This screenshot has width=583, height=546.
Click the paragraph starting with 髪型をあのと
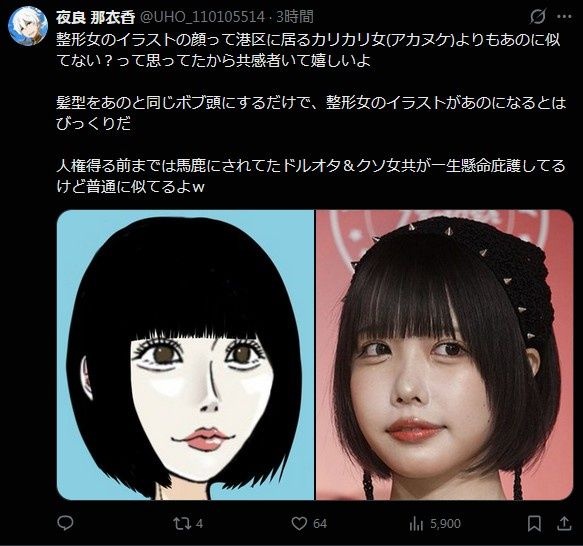311,113
